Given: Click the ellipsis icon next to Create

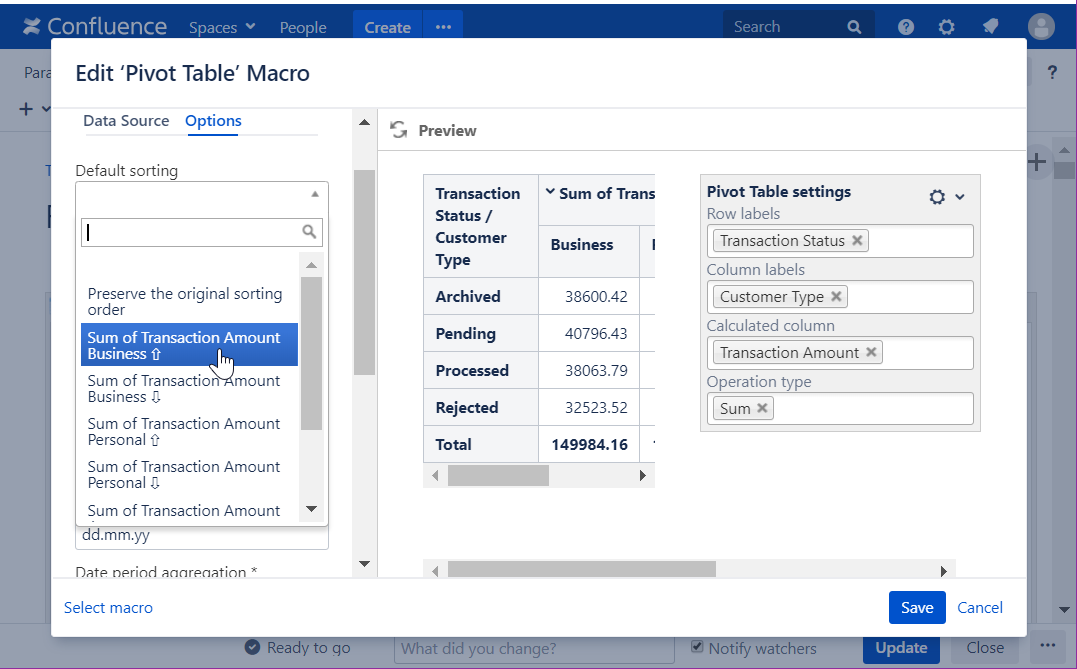Looking at the screenshot, I should (443, 27).
